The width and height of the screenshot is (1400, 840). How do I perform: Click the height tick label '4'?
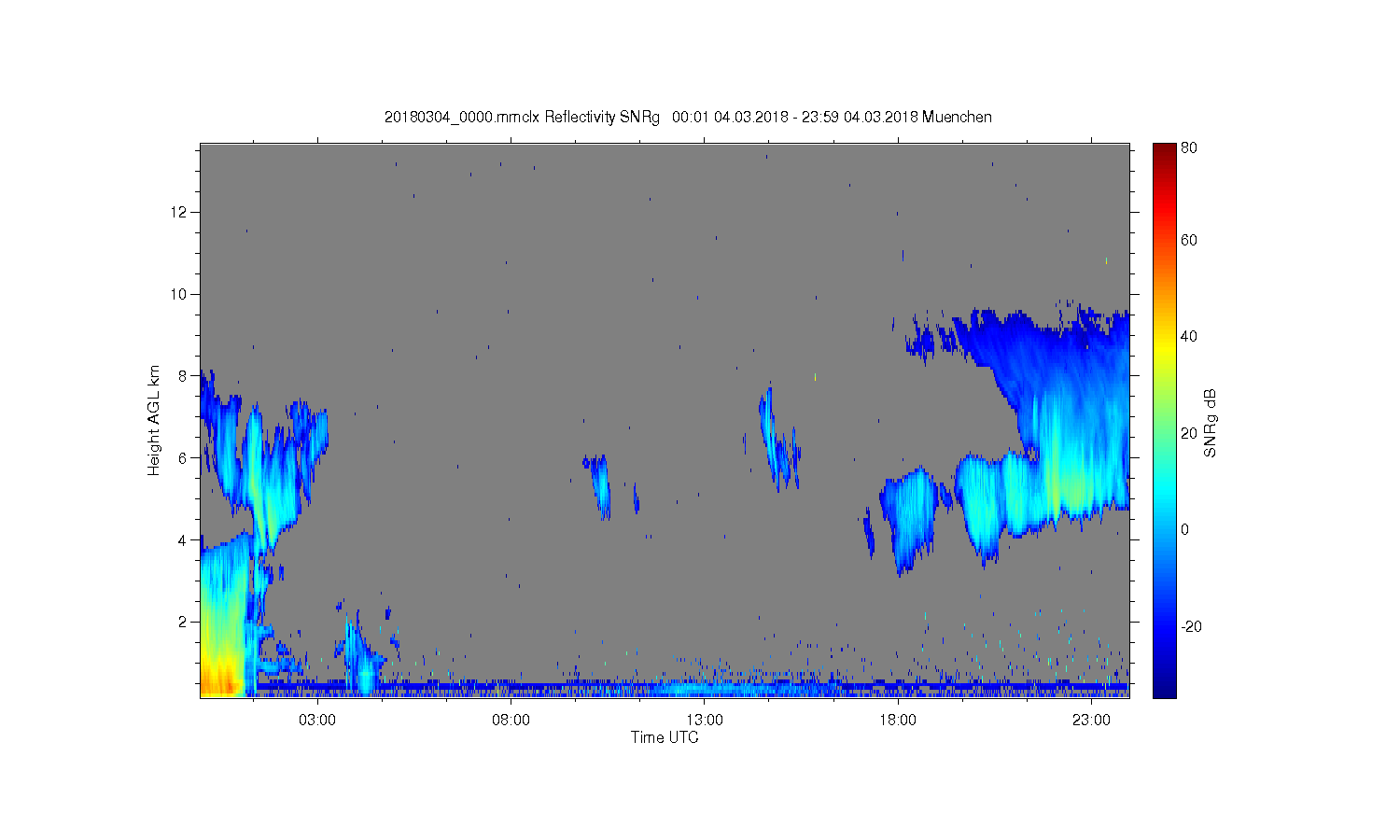click(184, 539)
